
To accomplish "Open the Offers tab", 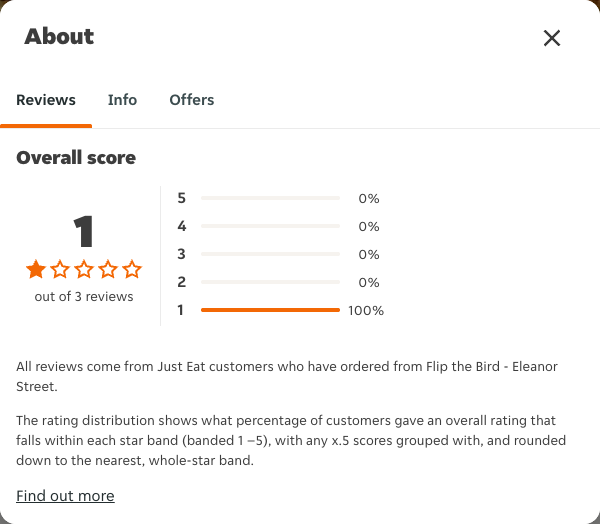I will [192, 100].
